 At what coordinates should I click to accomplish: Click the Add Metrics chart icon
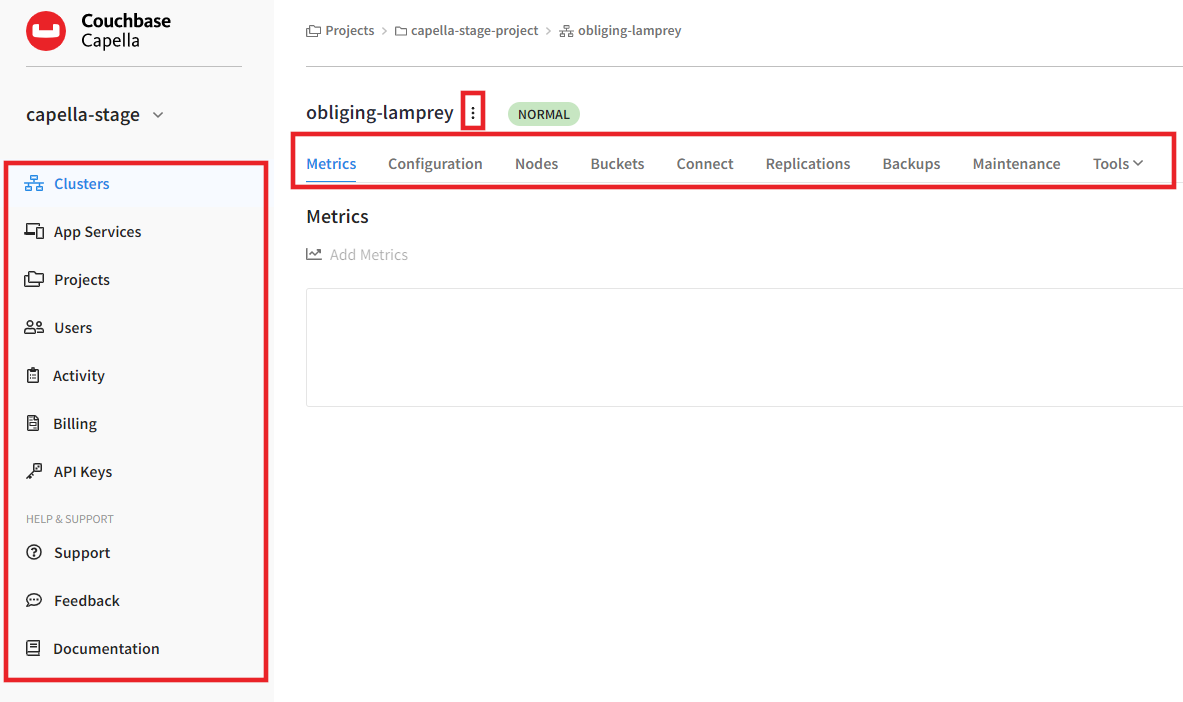[314, 254]
